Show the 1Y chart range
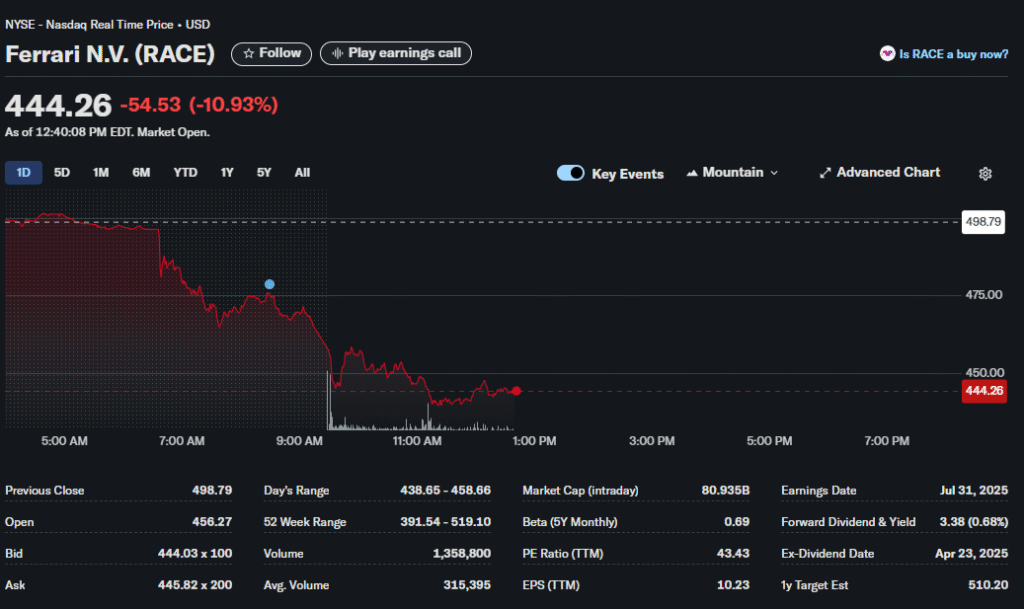1024x609 pixels. point(227,172)
